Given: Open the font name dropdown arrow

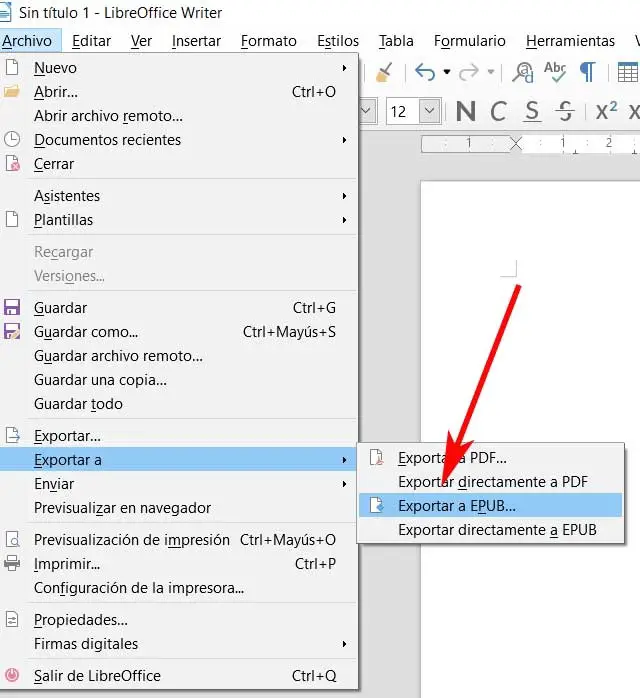Looking at the screenshot, I should tap(367, 111).
